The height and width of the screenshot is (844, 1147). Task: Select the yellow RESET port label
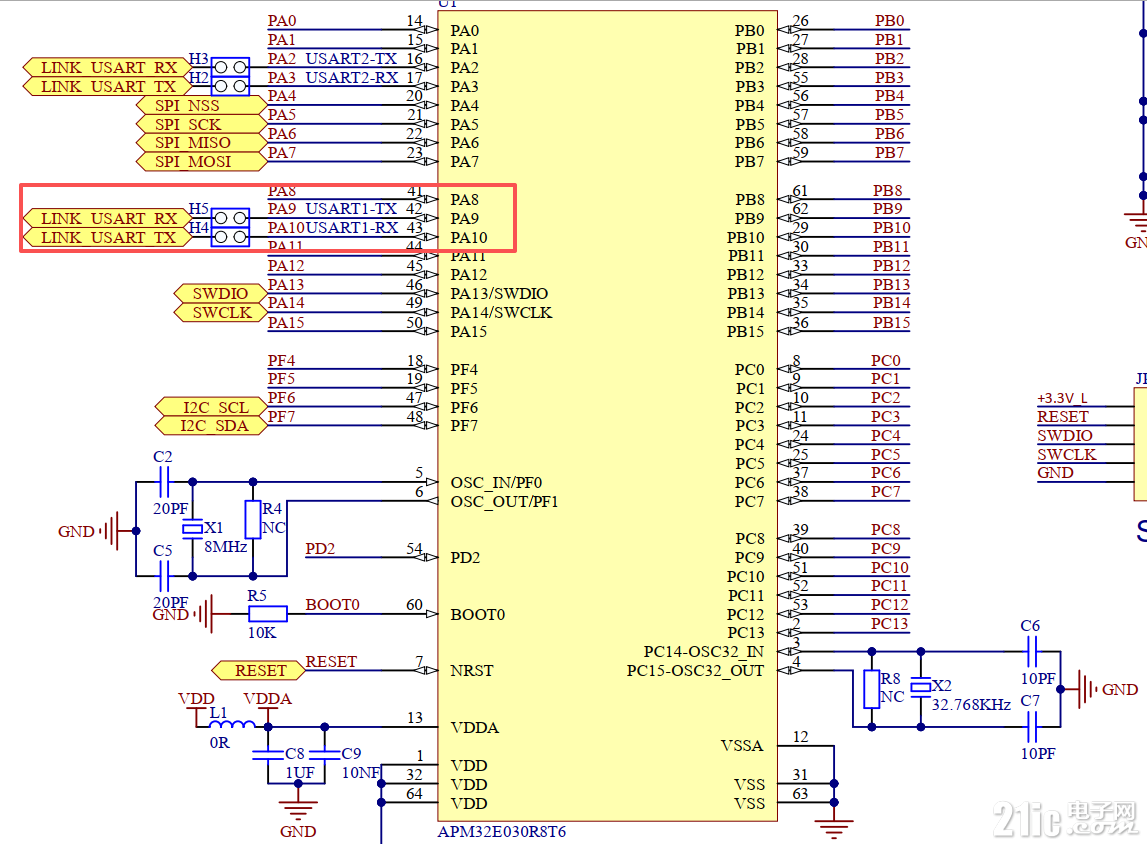[x=258, y=671]
